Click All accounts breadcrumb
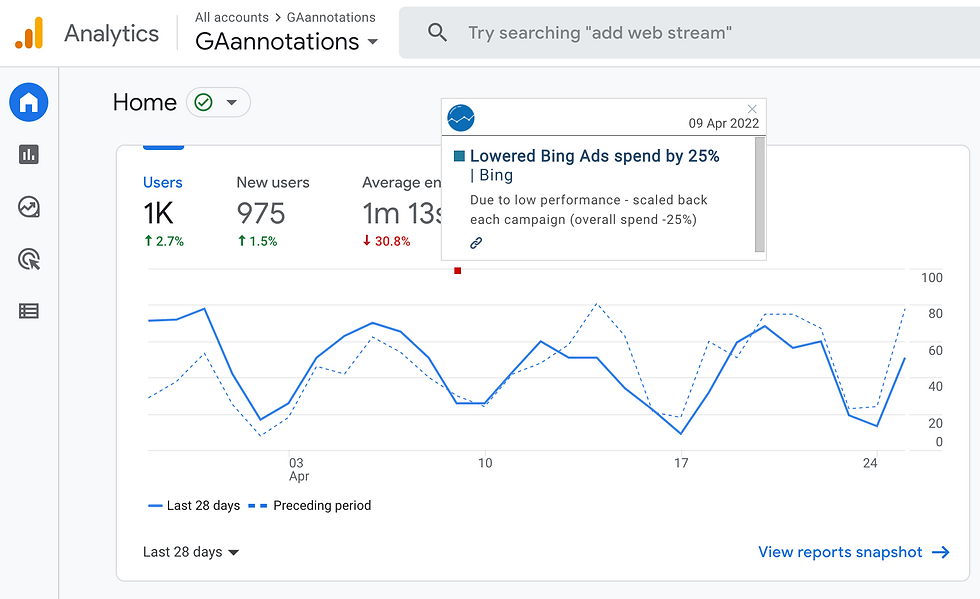Screen dimensions: 980x599 coord(232,18)
